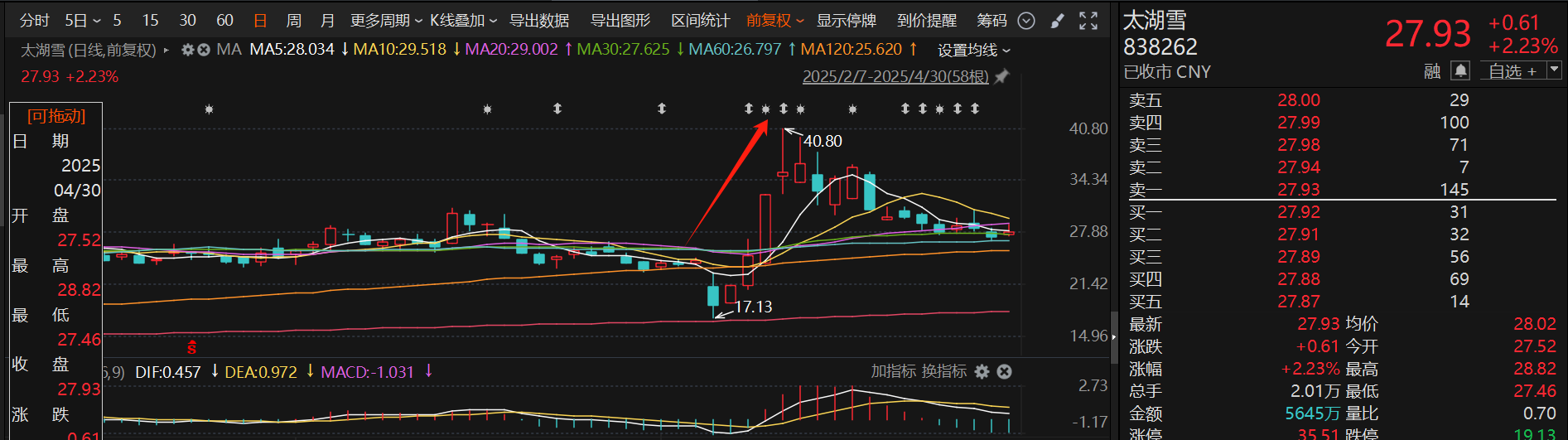This screenshot has height=440, width=1568.
Task: Click the 导出数据 export button
Action: click(x=539, y=21)
